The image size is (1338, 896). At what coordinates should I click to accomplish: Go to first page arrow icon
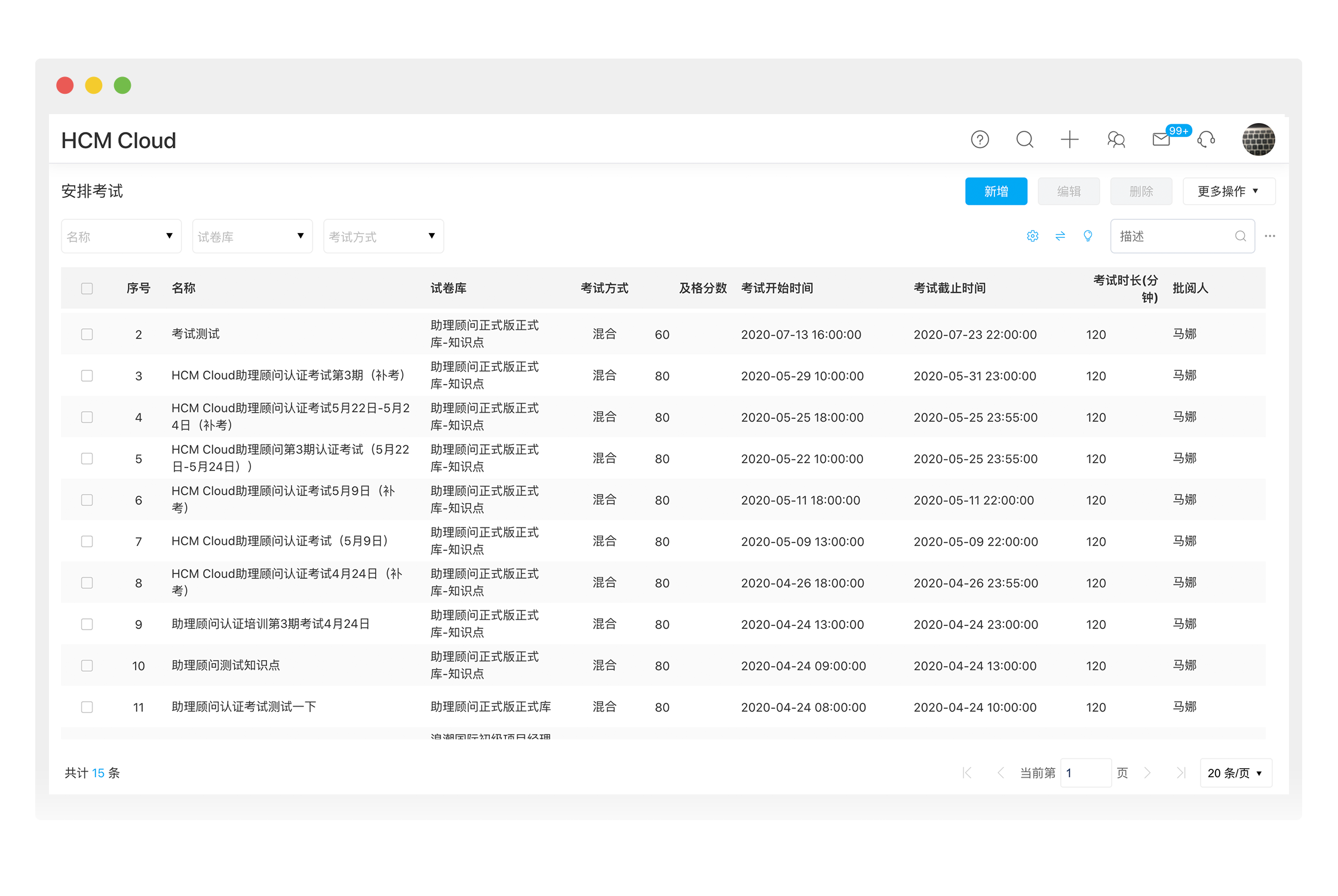(x=967, y=773)
